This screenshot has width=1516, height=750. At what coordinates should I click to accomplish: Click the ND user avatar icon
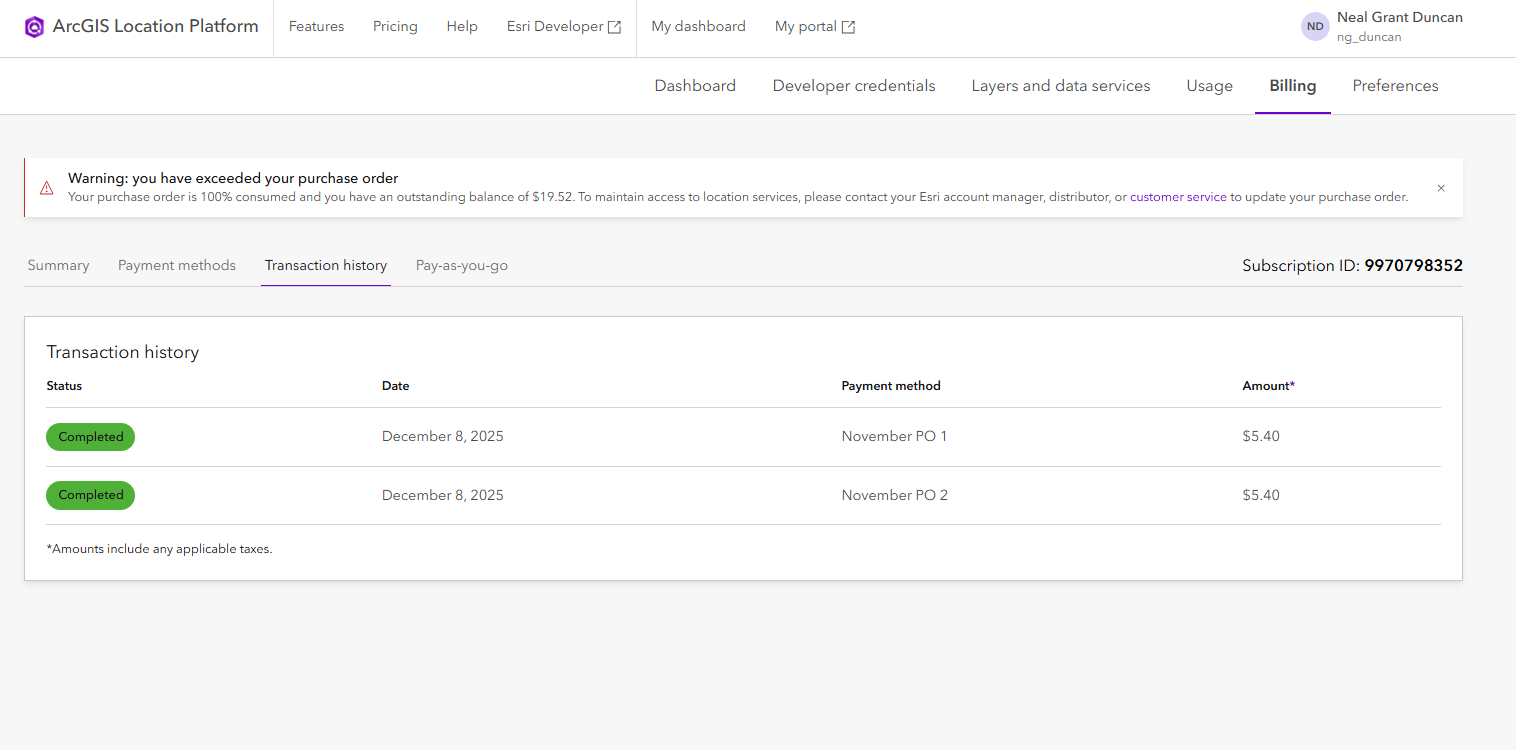(x=1315, y=27)
